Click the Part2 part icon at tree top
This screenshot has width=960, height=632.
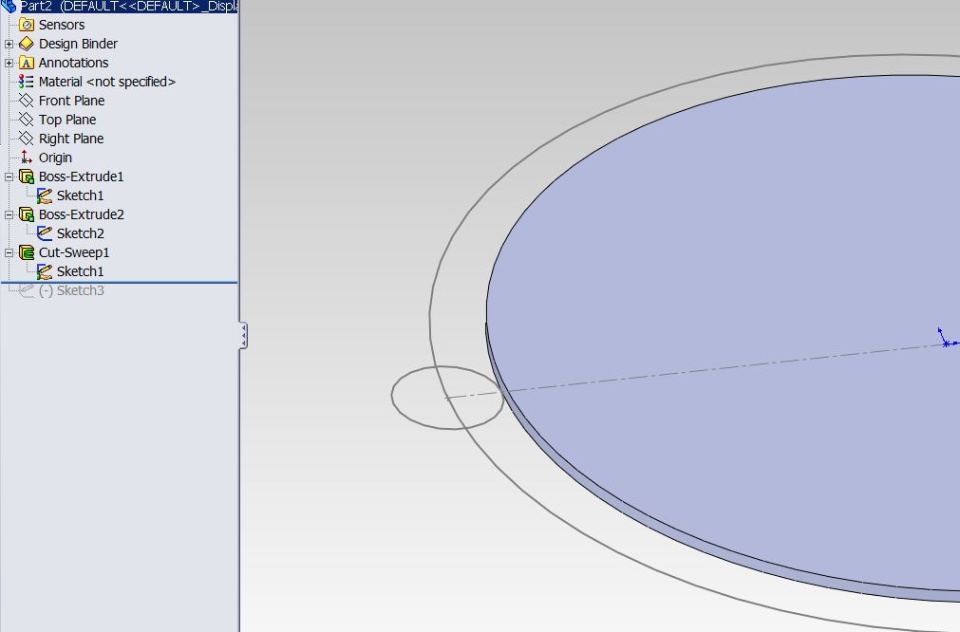coord(9,6)
